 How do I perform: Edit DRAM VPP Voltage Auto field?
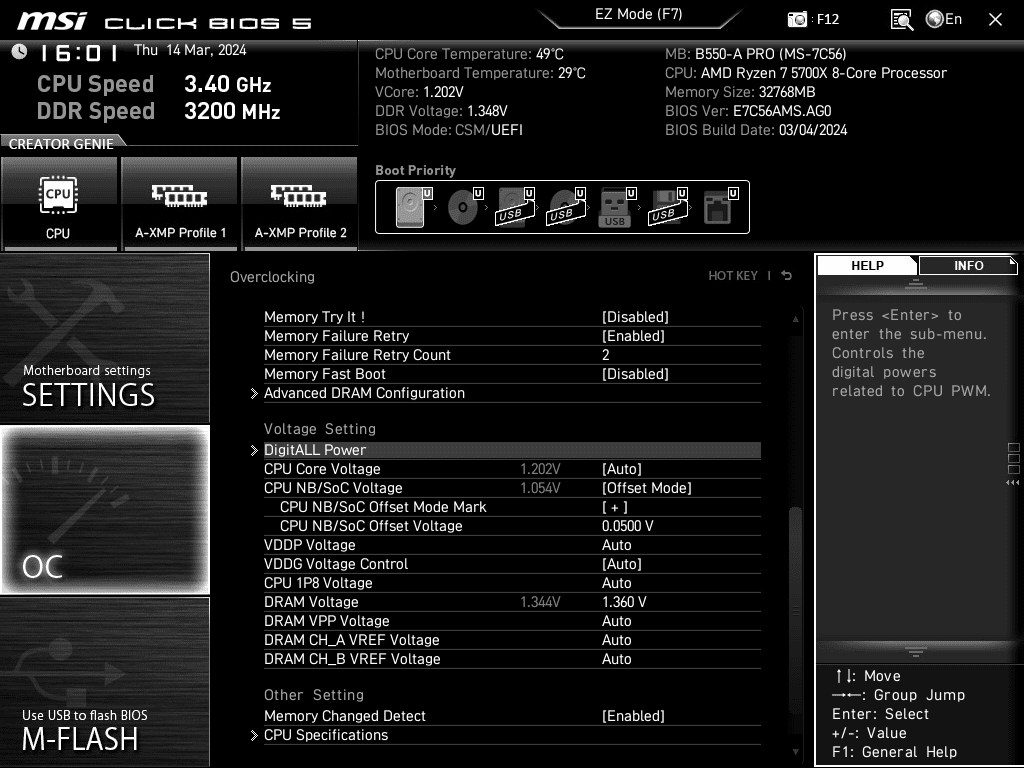[x=616, y=620]
